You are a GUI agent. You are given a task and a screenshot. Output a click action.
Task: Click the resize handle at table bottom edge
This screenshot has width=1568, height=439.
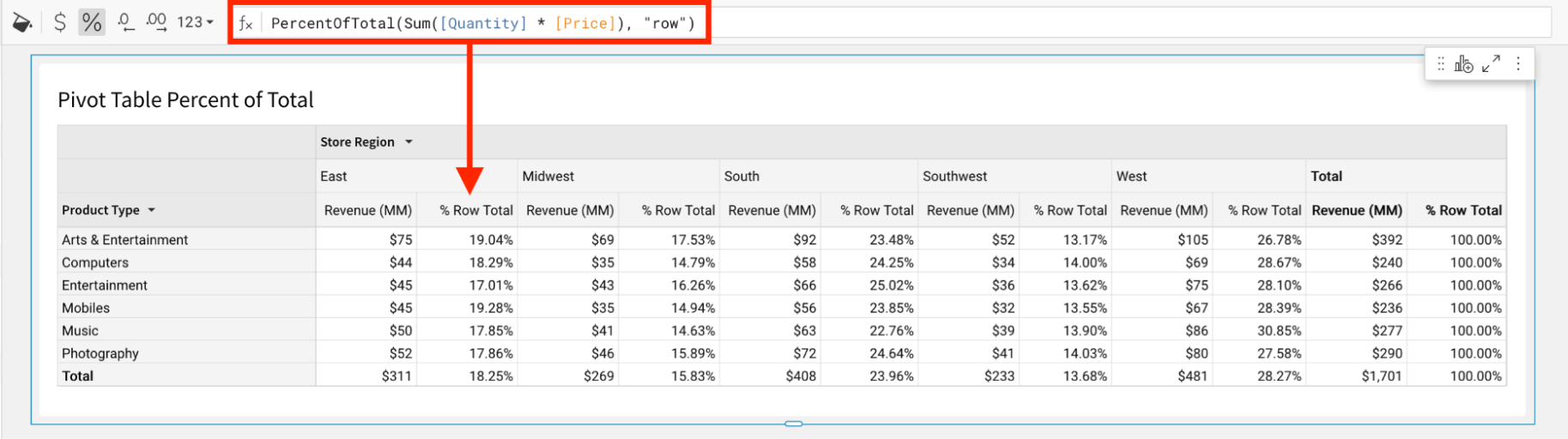point(794,424)
